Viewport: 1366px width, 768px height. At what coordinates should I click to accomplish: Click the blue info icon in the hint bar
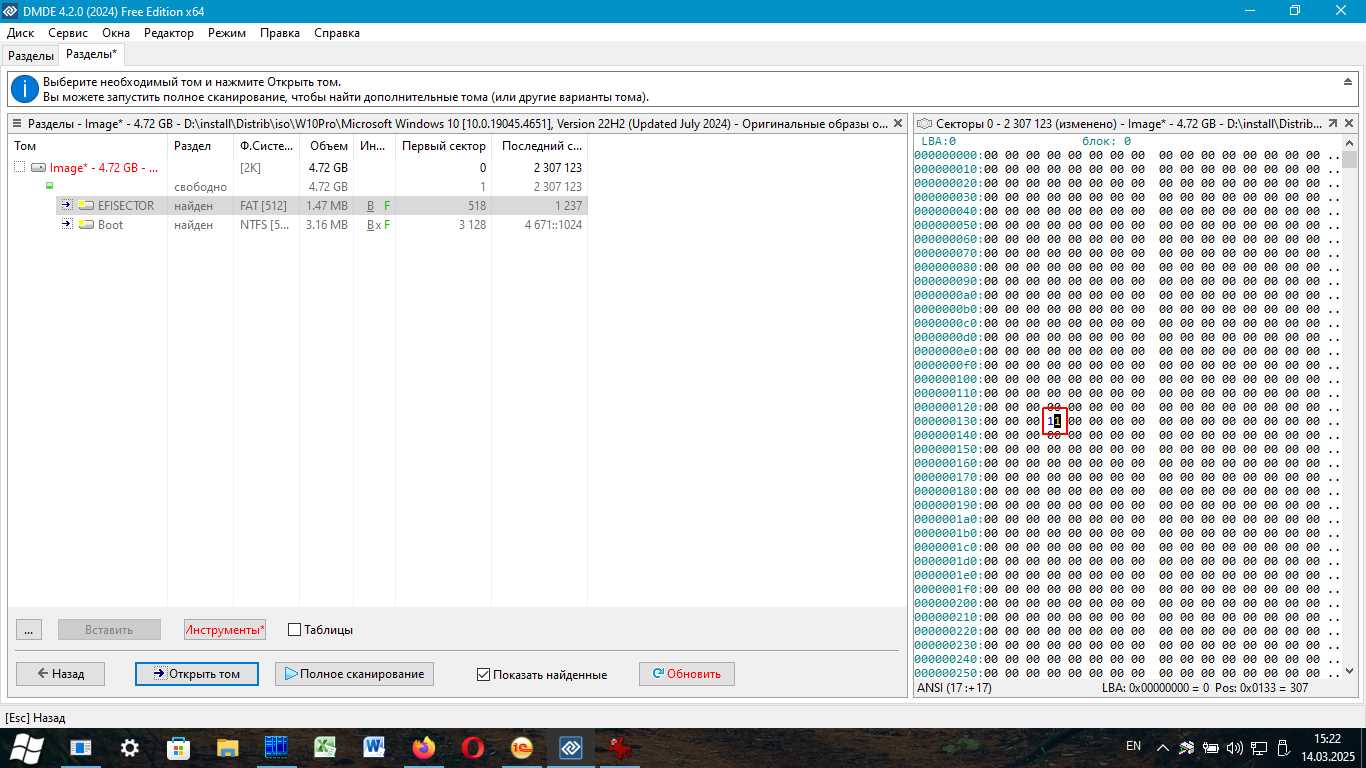tap(24, 89)
